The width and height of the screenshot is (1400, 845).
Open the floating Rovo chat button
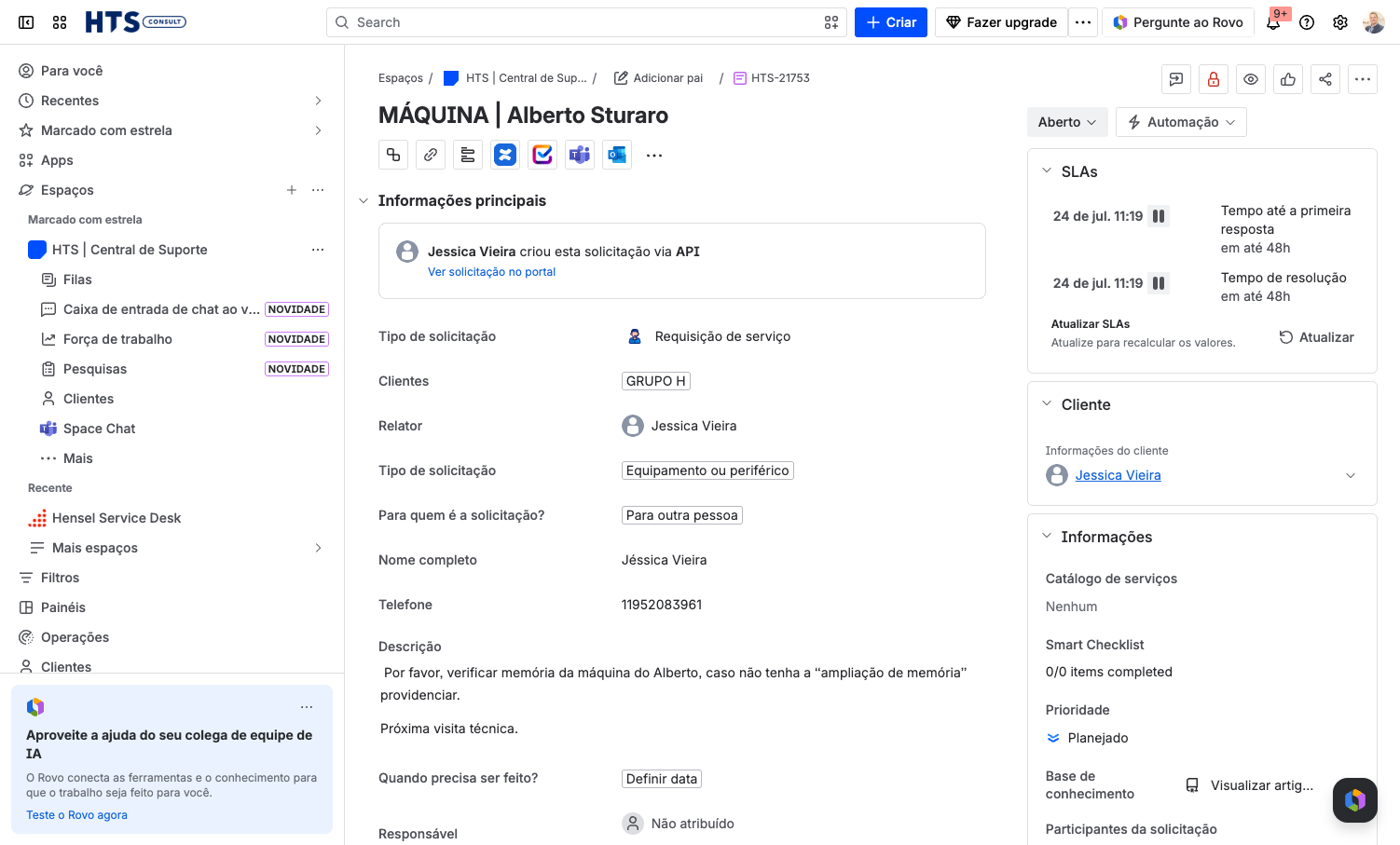(1355, 800)
